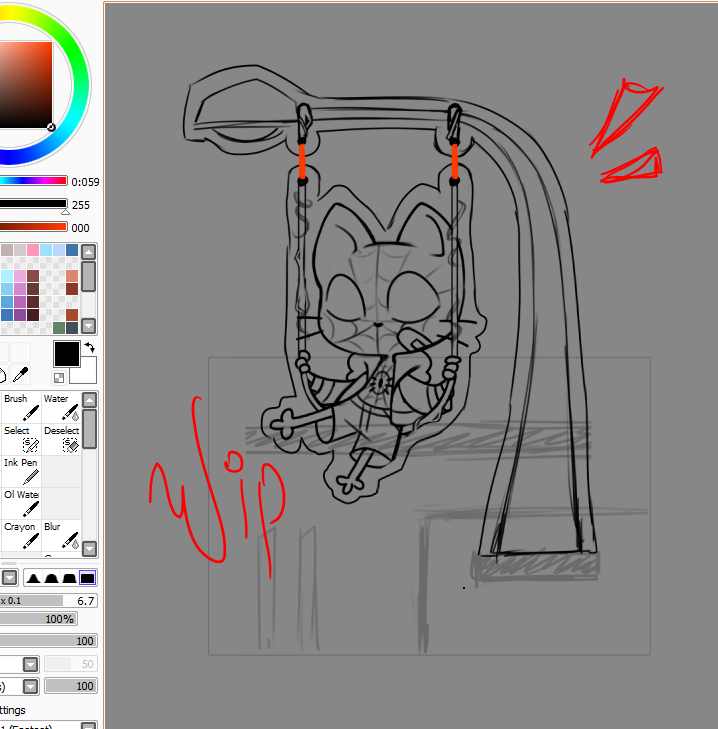Click the saturation slider showing 255
This screenshot has width=718, height=729.
pos(33,204)
